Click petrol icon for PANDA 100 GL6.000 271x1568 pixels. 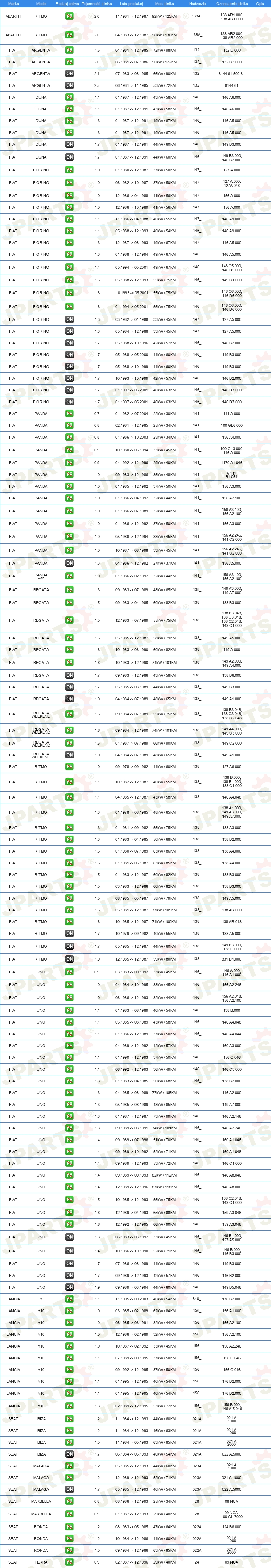coord(69,425)
